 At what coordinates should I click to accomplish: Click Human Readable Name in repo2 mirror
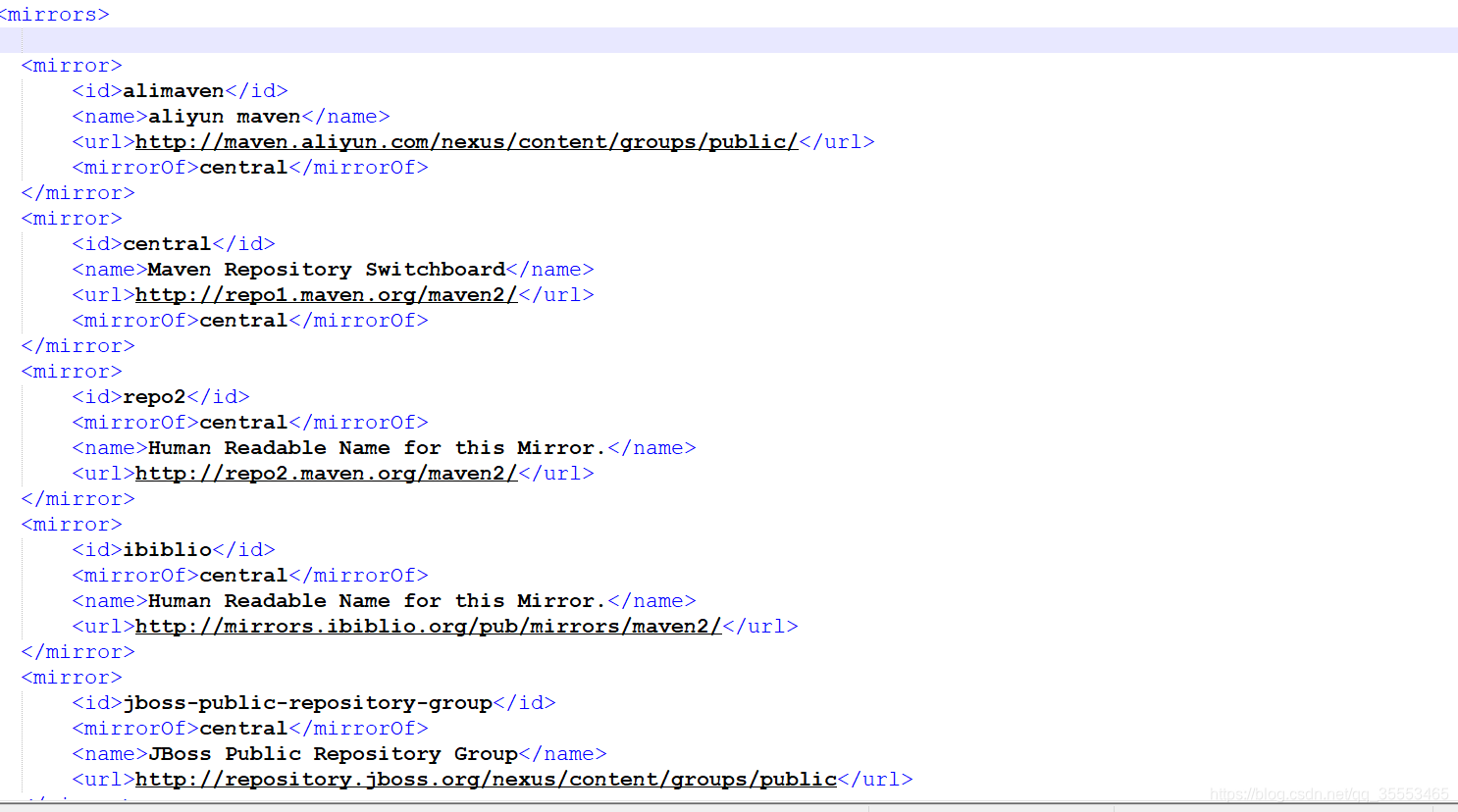pos(378,448)
